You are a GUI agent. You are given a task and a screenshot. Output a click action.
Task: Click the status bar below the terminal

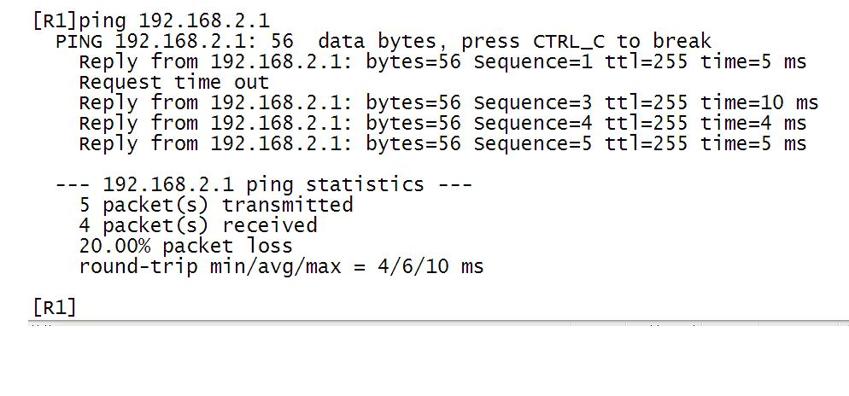click(x=439, y=324)
